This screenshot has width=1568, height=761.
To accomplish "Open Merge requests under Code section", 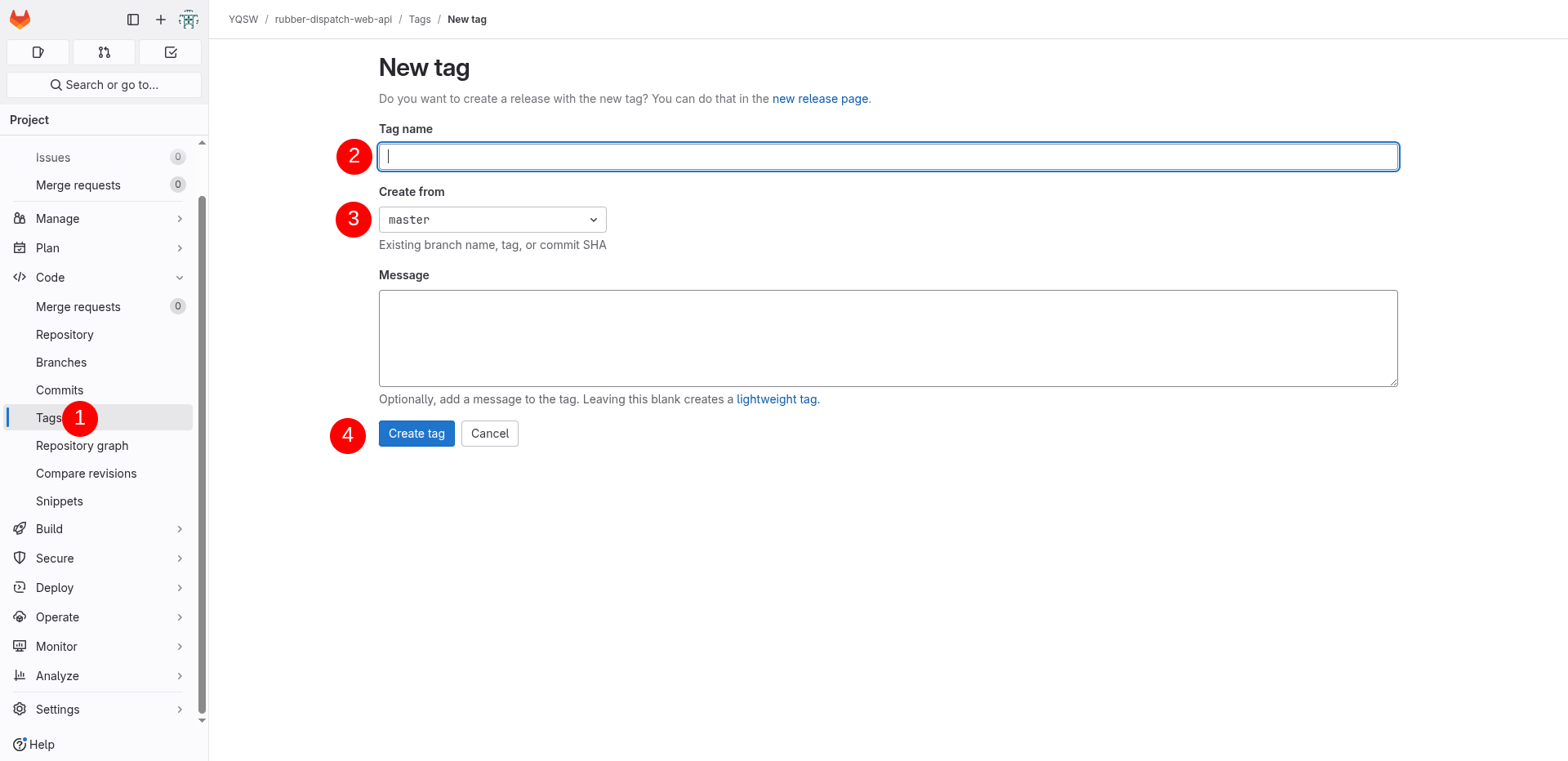I will (x=99, y=307).
